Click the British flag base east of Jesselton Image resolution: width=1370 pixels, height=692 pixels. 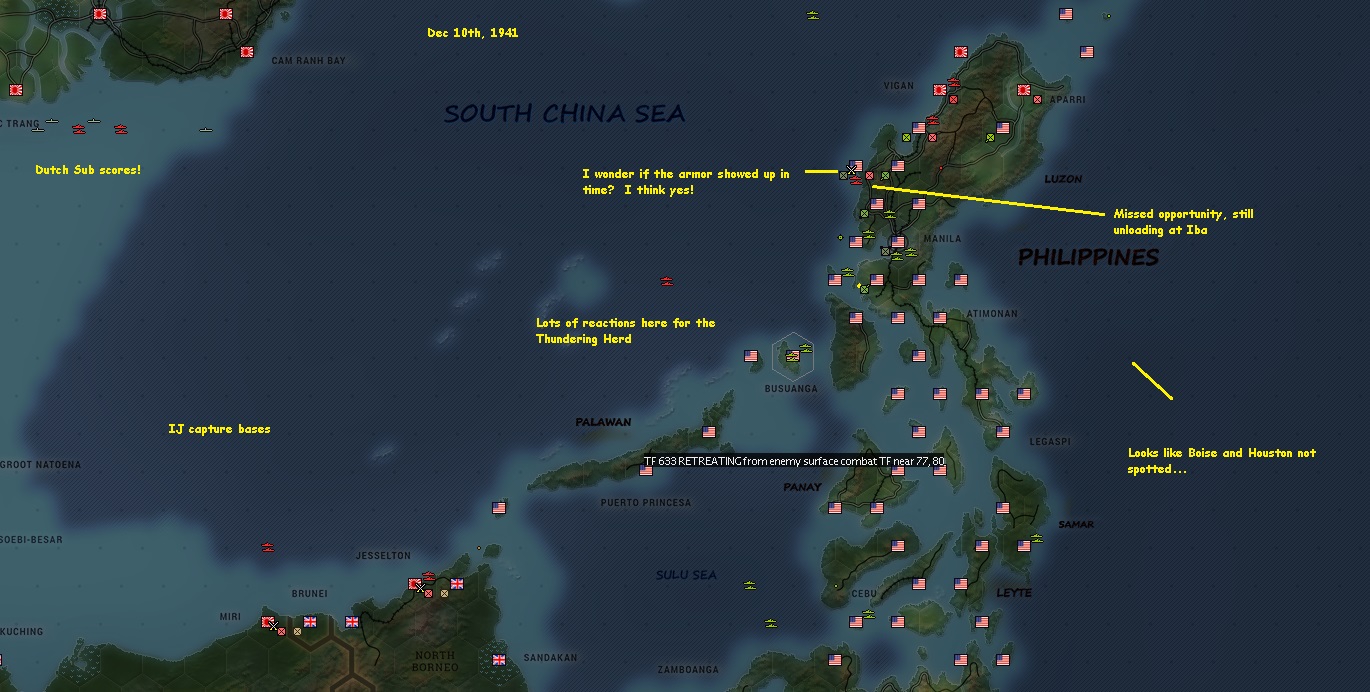point(457,584)
